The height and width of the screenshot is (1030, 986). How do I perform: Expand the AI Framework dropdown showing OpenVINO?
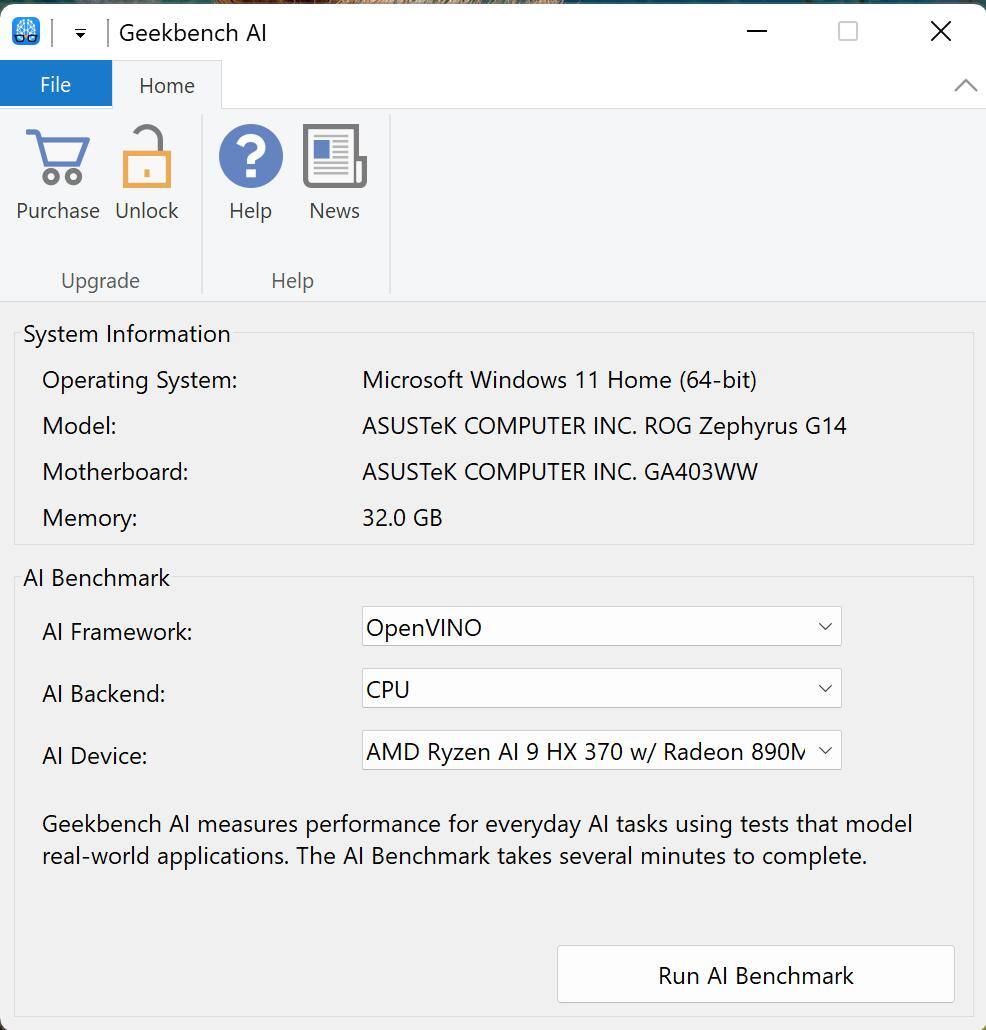point(601,627)
